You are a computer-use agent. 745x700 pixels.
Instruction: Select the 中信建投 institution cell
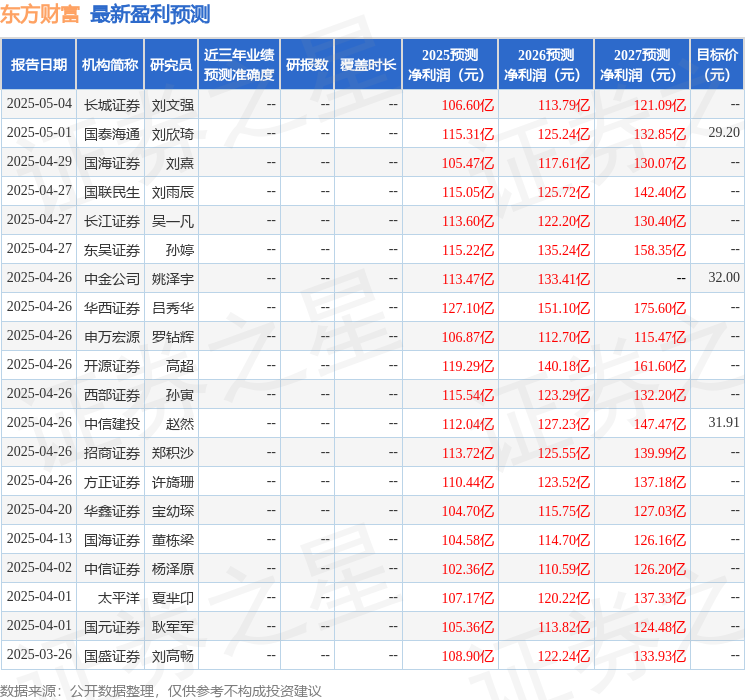(x=112, y=424)
